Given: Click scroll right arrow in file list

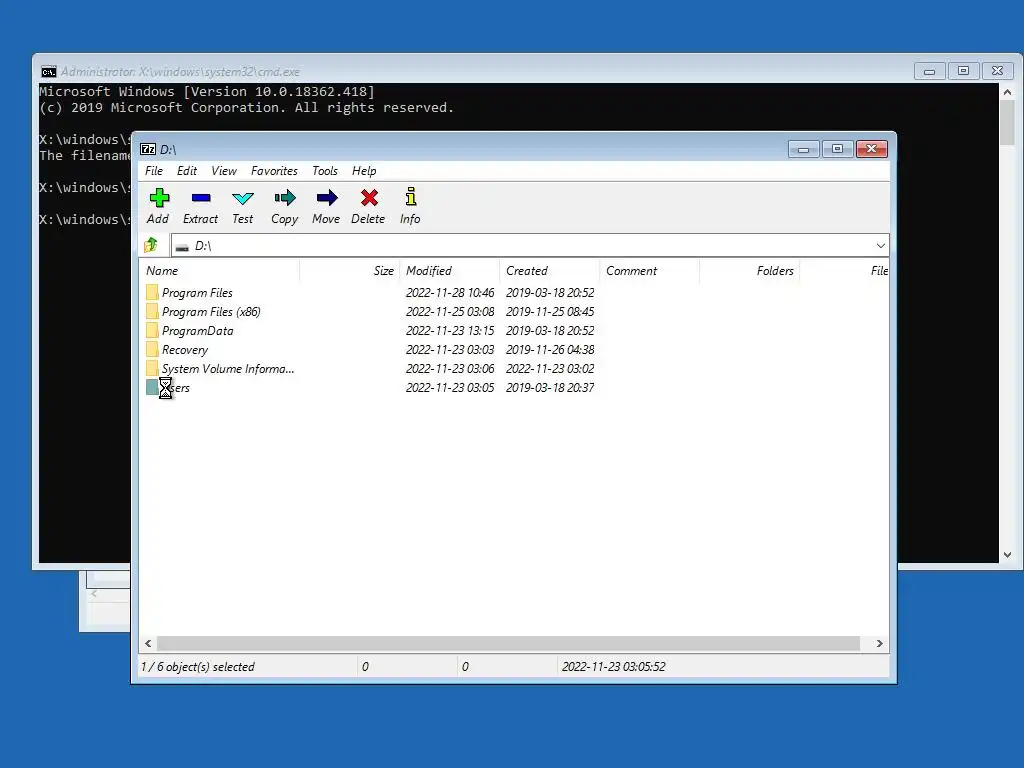Looking at the screenshot, I should [880, 643].
